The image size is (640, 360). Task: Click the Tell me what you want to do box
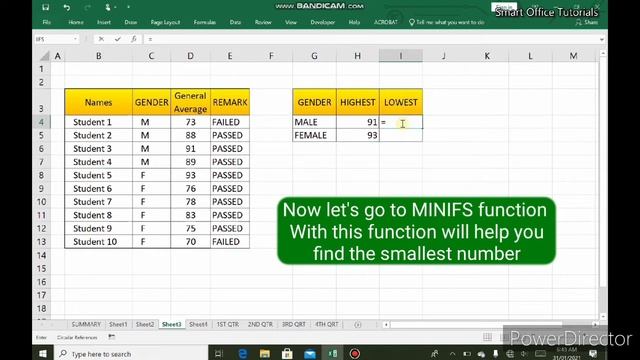coord(447,22)
